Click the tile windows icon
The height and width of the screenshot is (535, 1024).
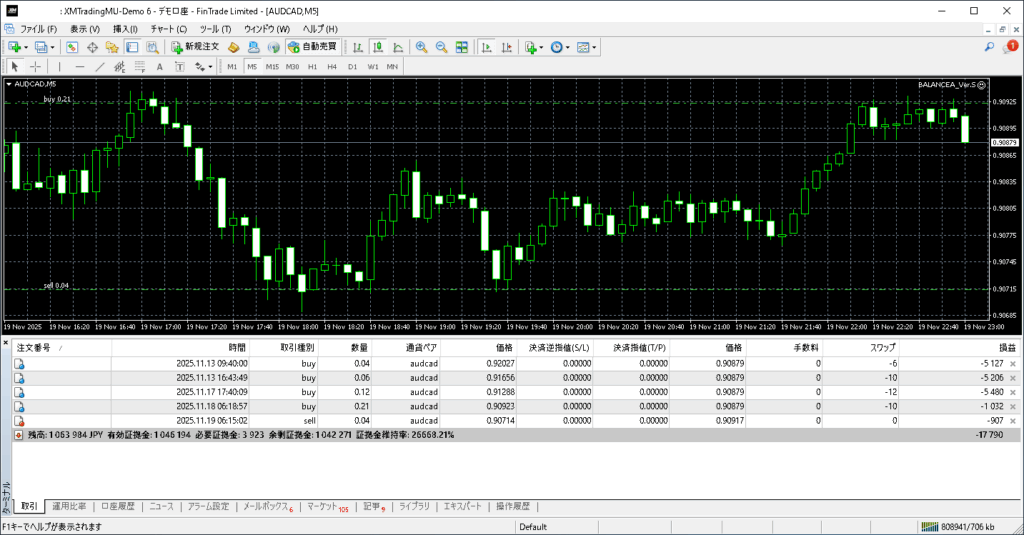point(461,47)
